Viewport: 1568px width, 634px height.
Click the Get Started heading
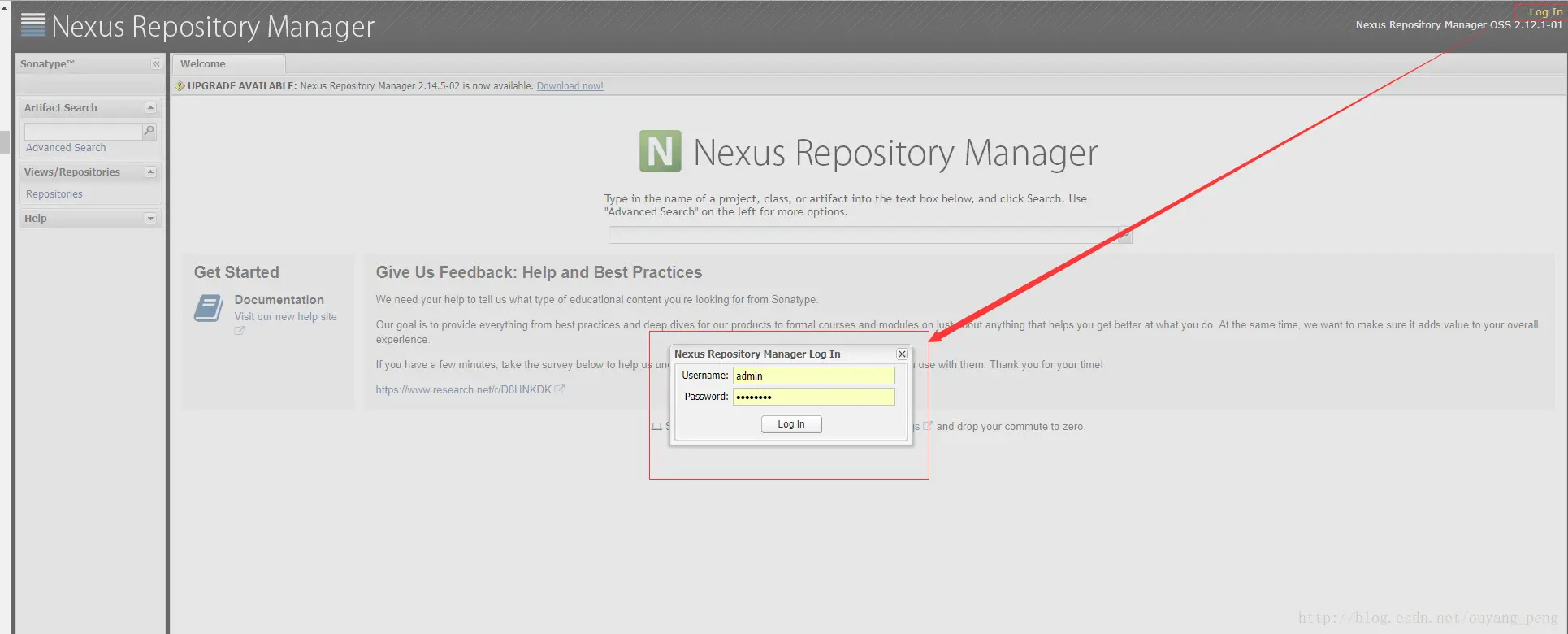pos(236,272)
